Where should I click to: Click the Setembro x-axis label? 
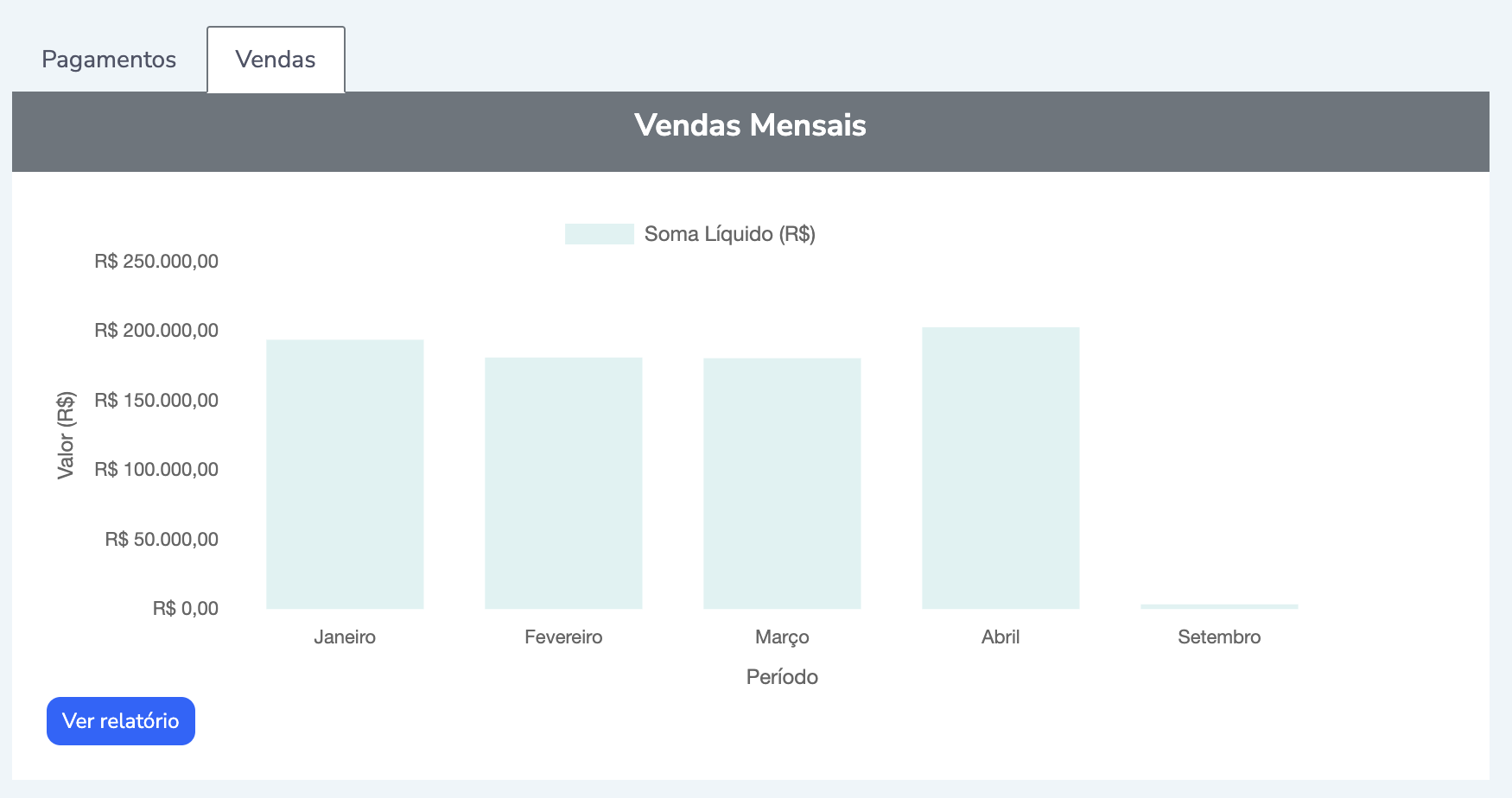point(1219,637)
